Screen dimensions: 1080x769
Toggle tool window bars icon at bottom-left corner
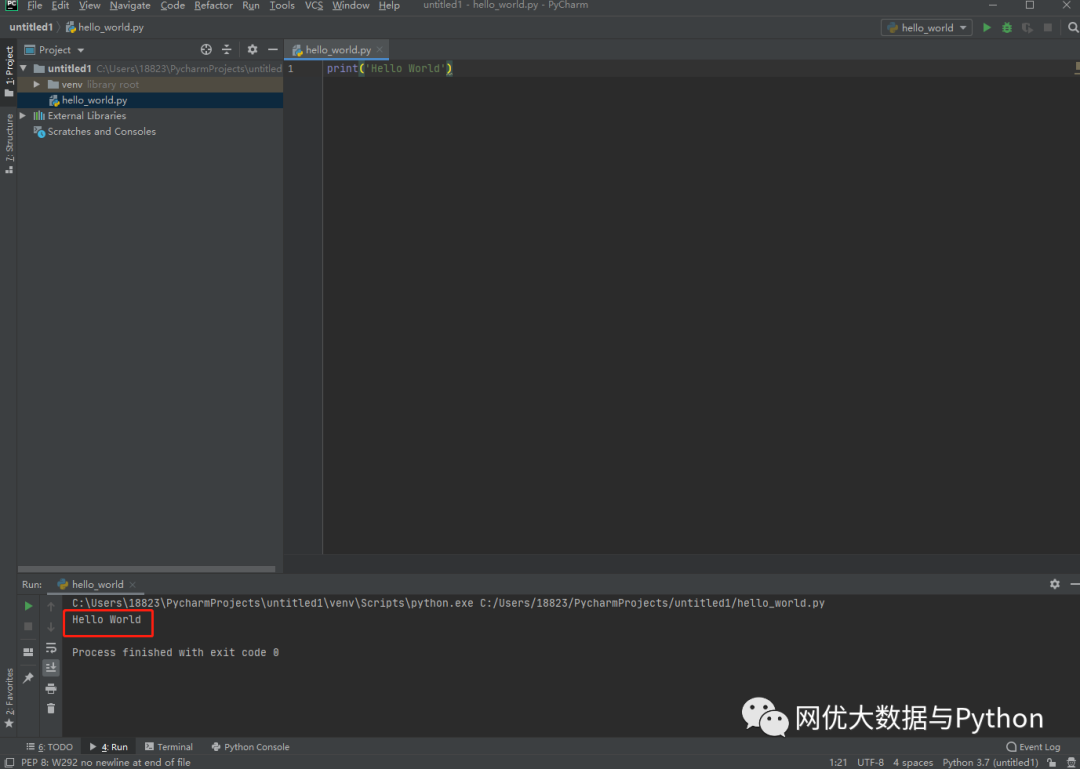click(x=10, y=762)
